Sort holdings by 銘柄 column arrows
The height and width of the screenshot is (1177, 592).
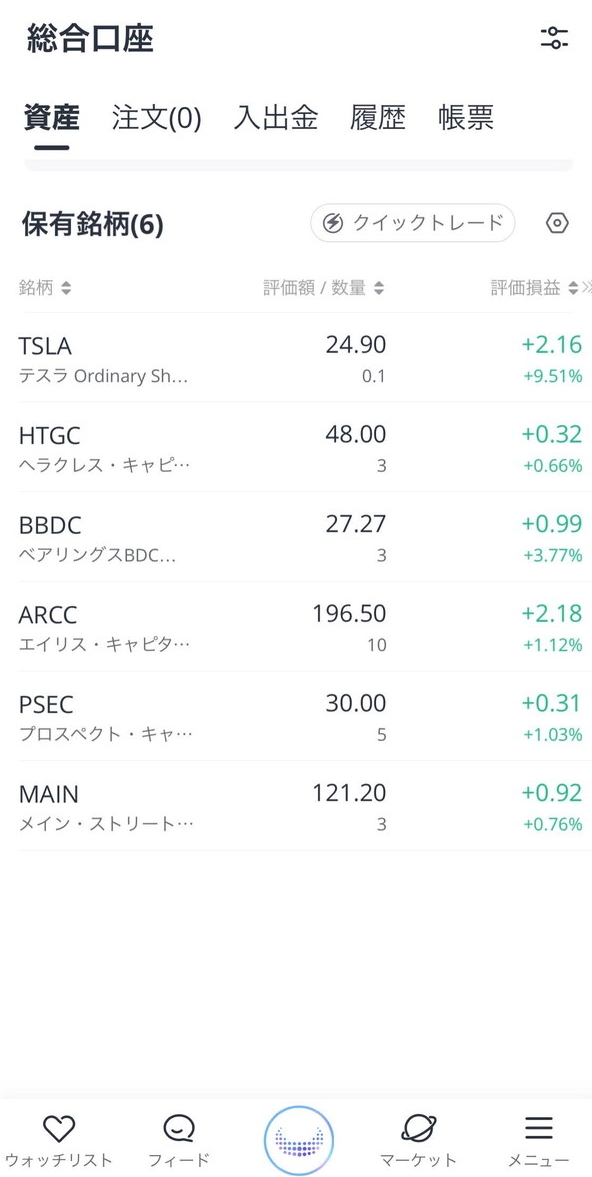click(x=66, y=287)
